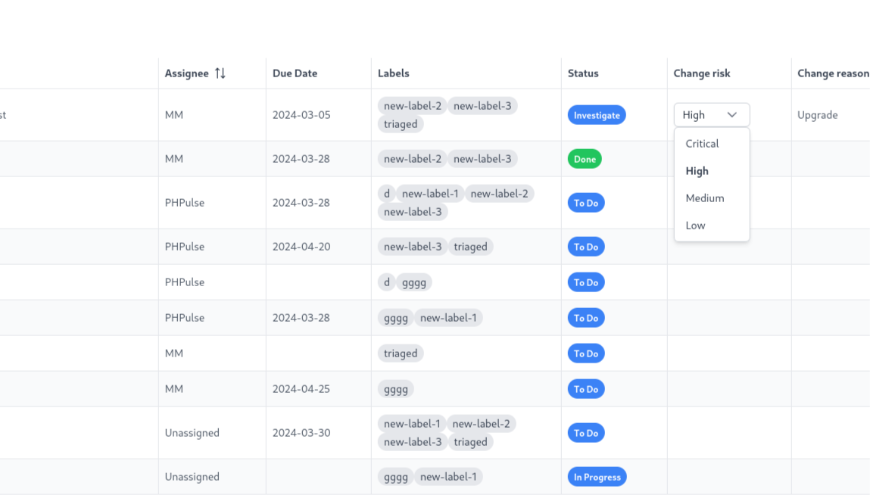This screenshot has height=495, width=870.
Task: Click the green Done status badge
Action: (584, 159)
